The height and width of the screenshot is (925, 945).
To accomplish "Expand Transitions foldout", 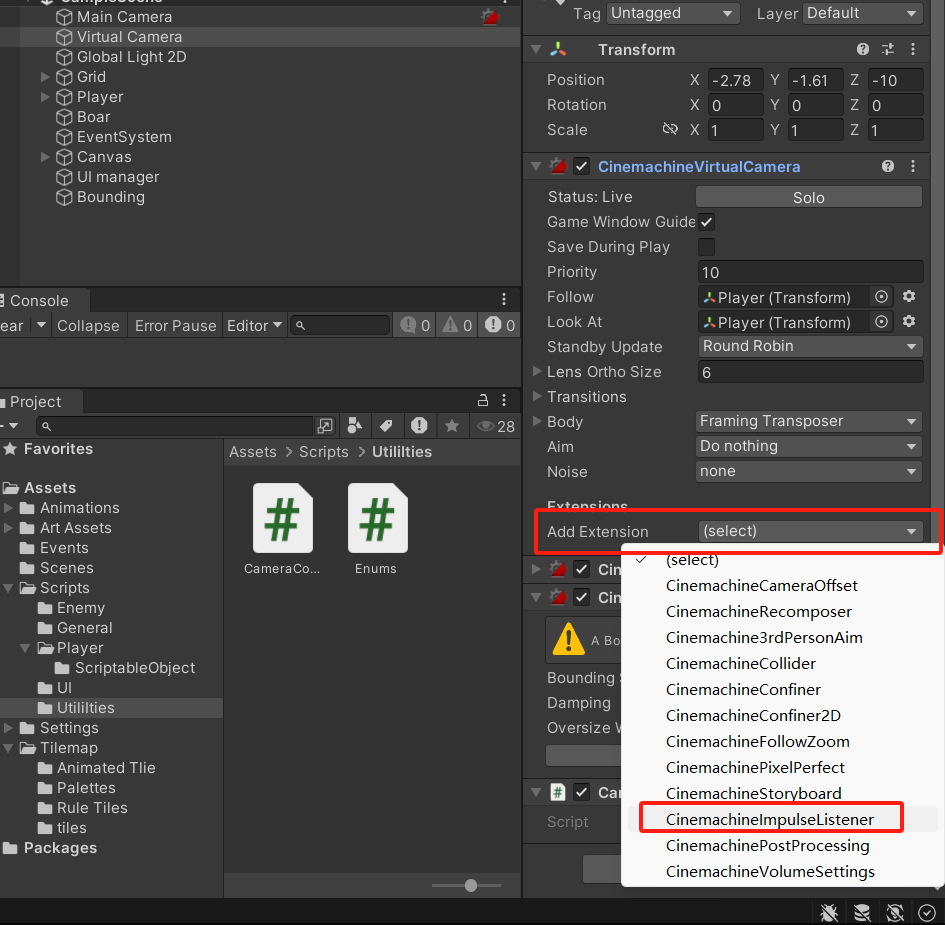I will 536,396.
